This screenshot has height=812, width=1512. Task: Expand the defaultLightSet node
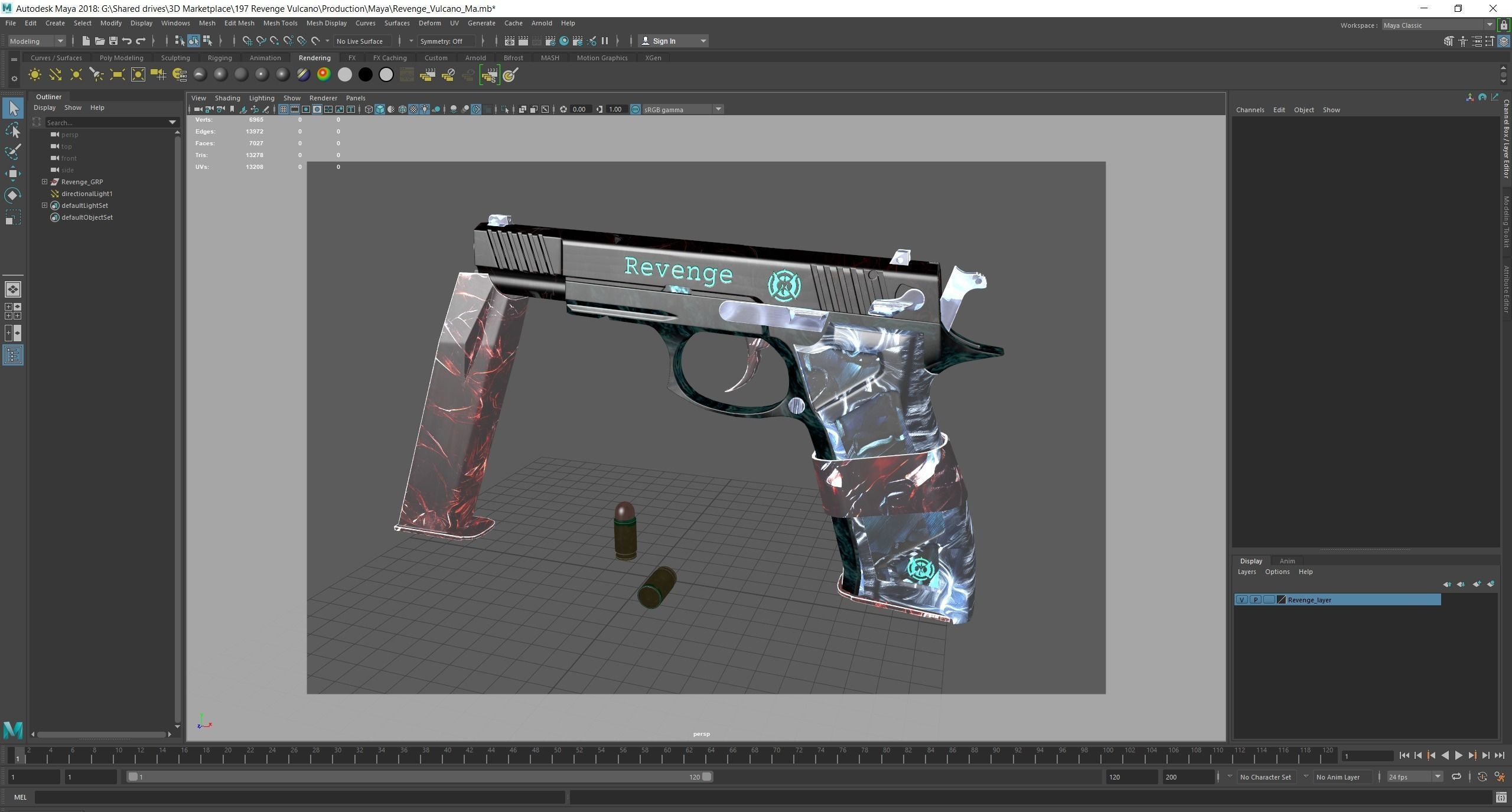(x=44, y=206)
